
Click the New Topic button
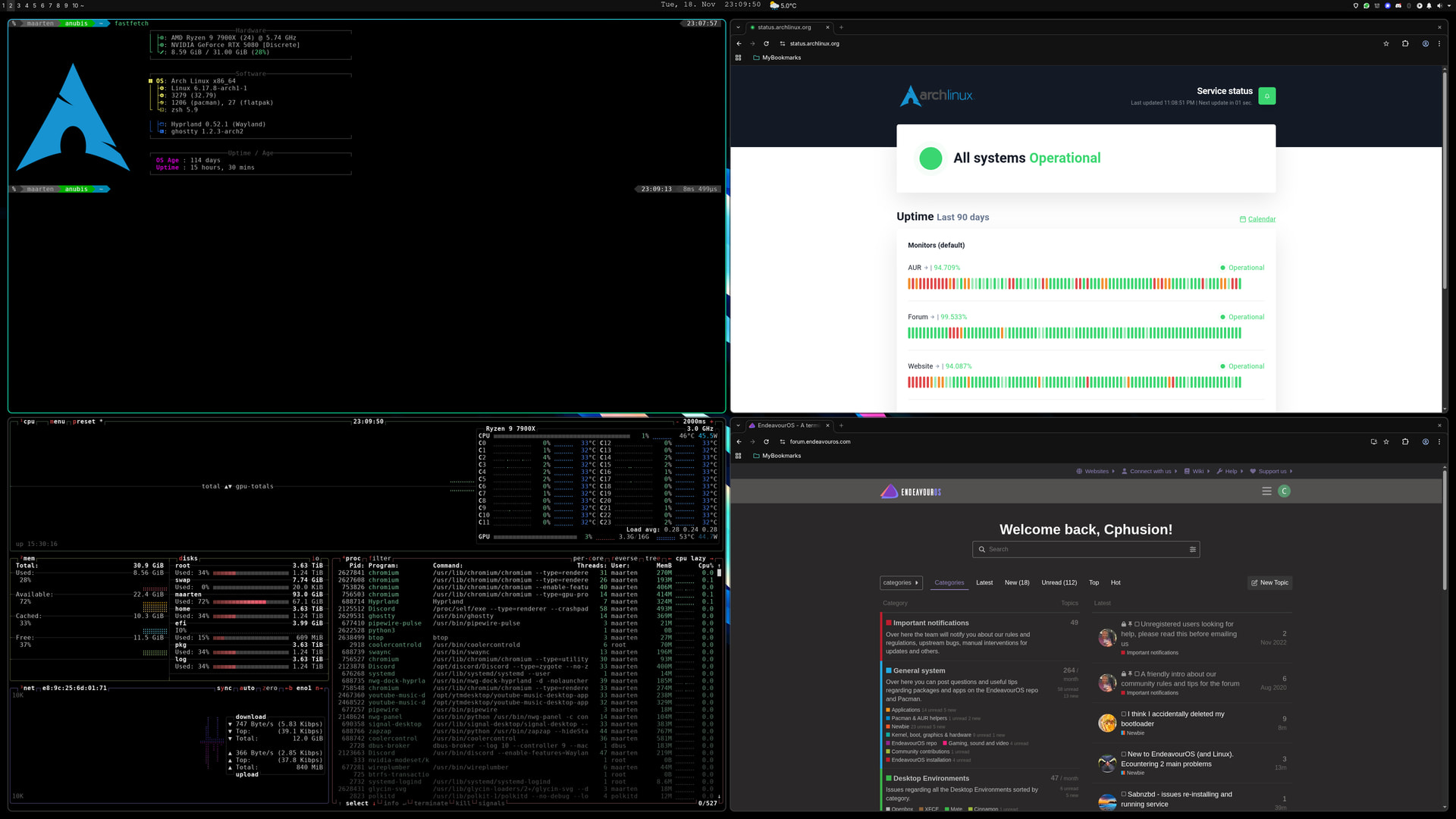click(x=1269, y=583)
